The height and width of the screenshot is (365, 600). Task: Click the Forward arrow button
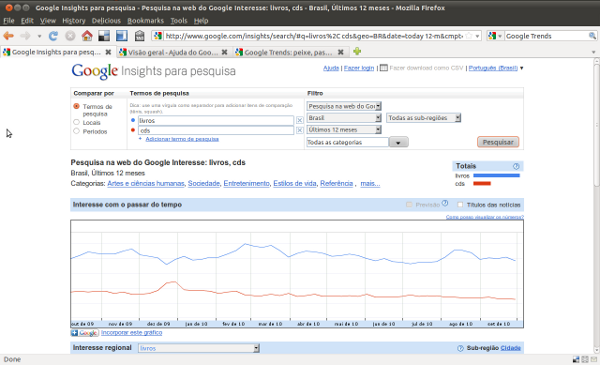coord(25,36)
